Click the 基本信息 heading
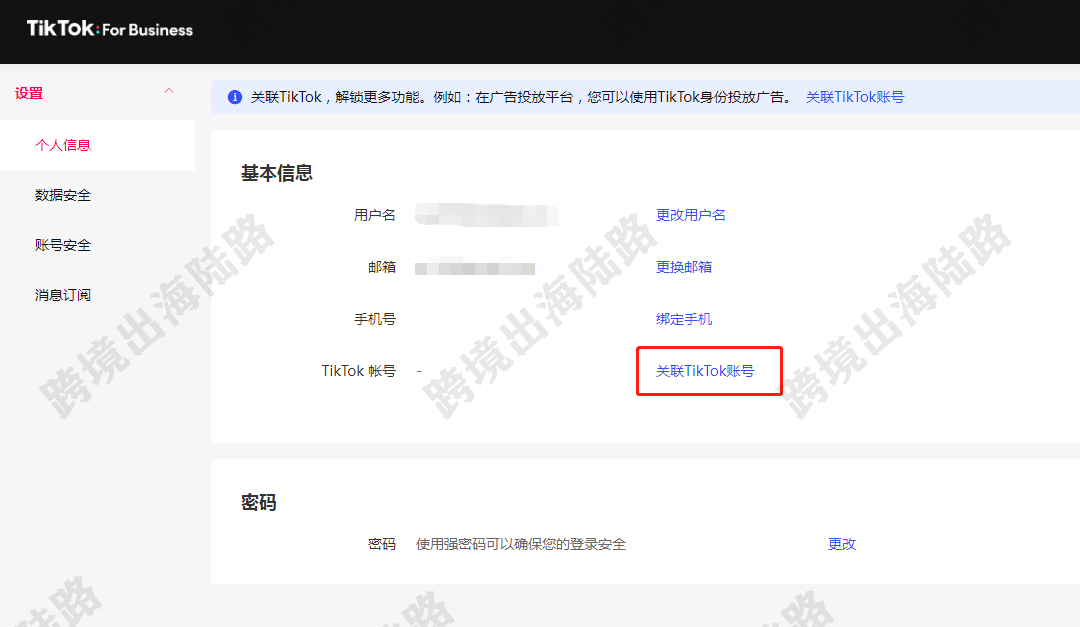This screenshot has width=1080, height=627. point(277,173)
